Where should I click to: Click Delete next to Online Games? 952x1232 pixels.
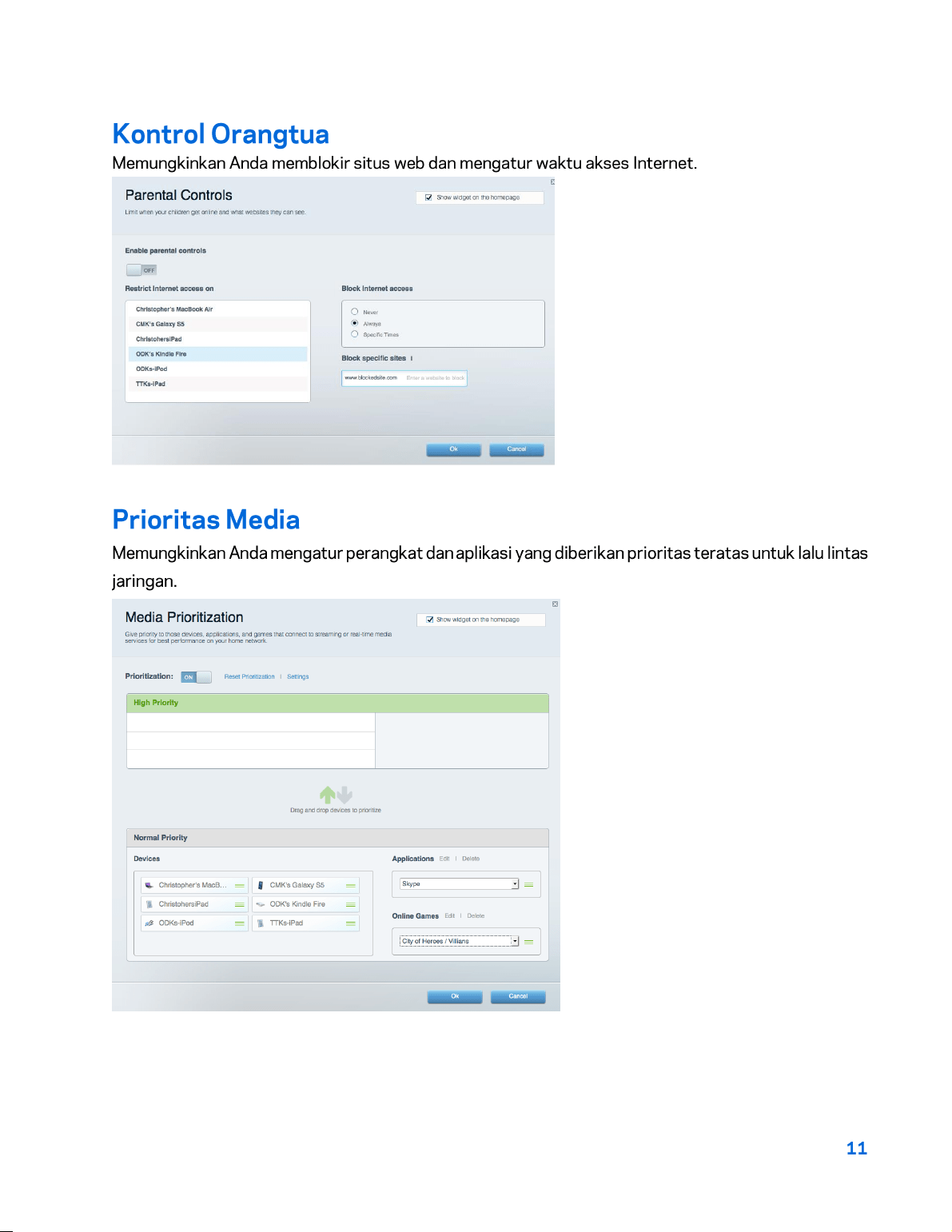(x=476, y=916)
